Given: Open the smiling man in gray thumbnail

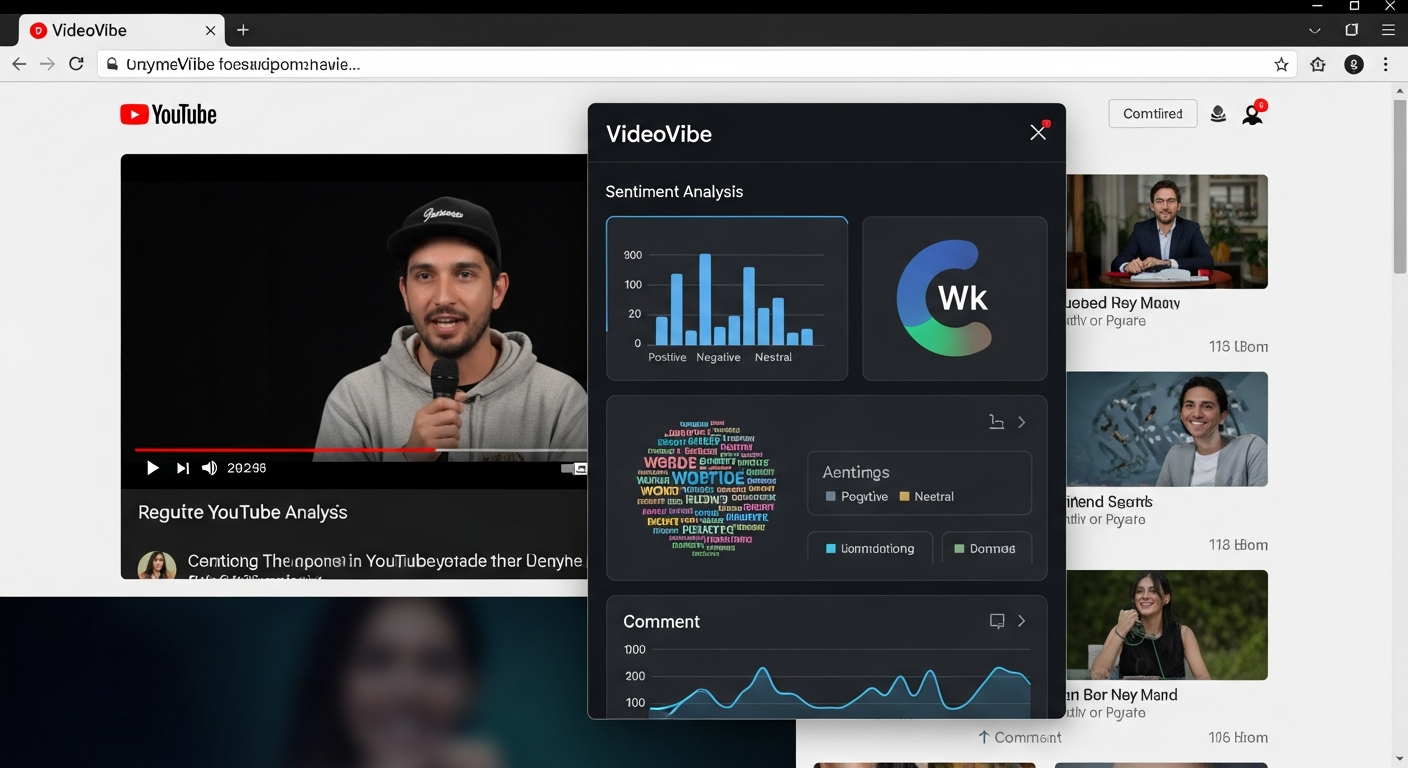Looking at the screenshot, I should pyautogui.click(x=1167, y=429).
